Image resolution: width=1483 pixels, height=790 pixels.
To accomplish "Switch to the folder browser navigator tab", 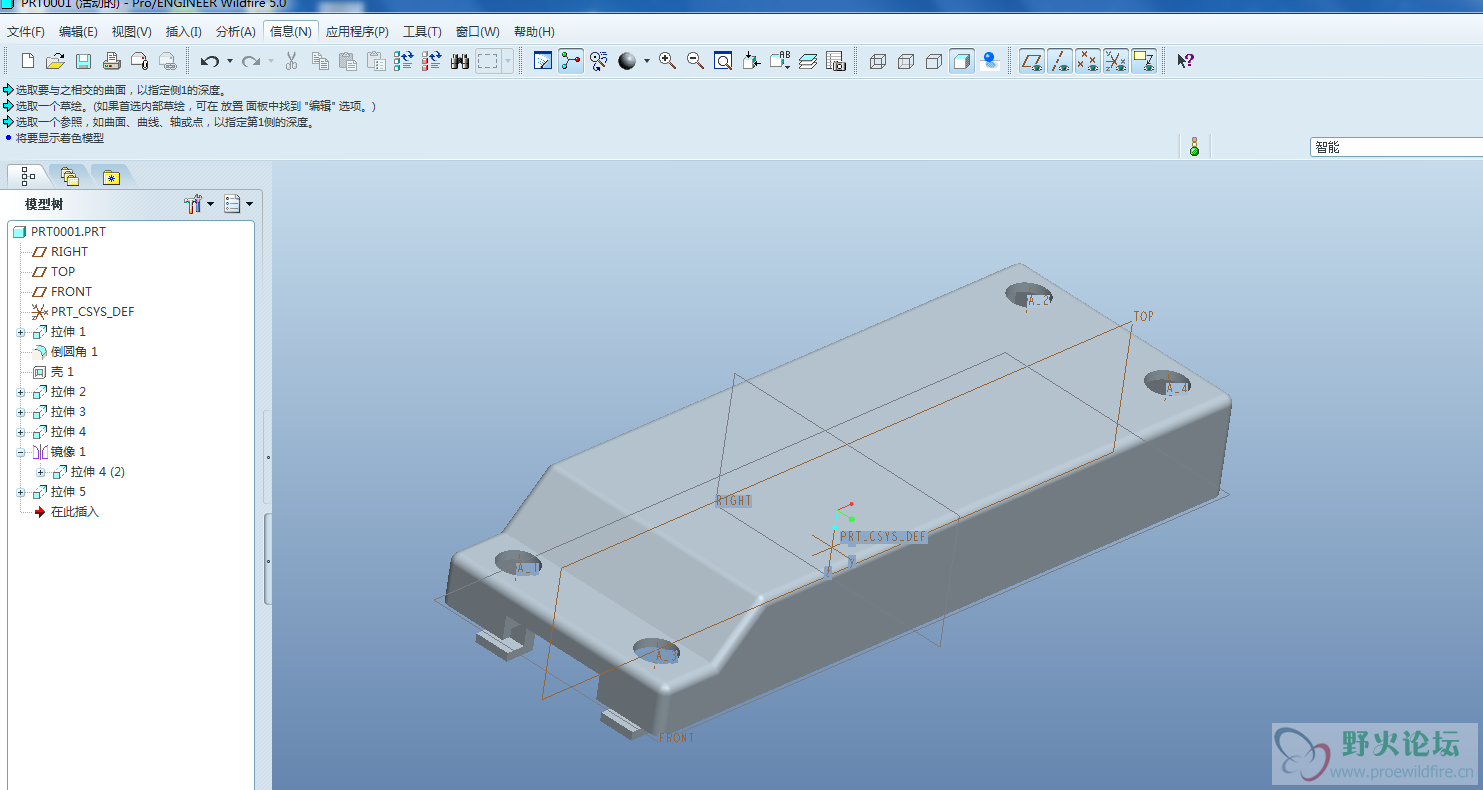I will point(69,177).
